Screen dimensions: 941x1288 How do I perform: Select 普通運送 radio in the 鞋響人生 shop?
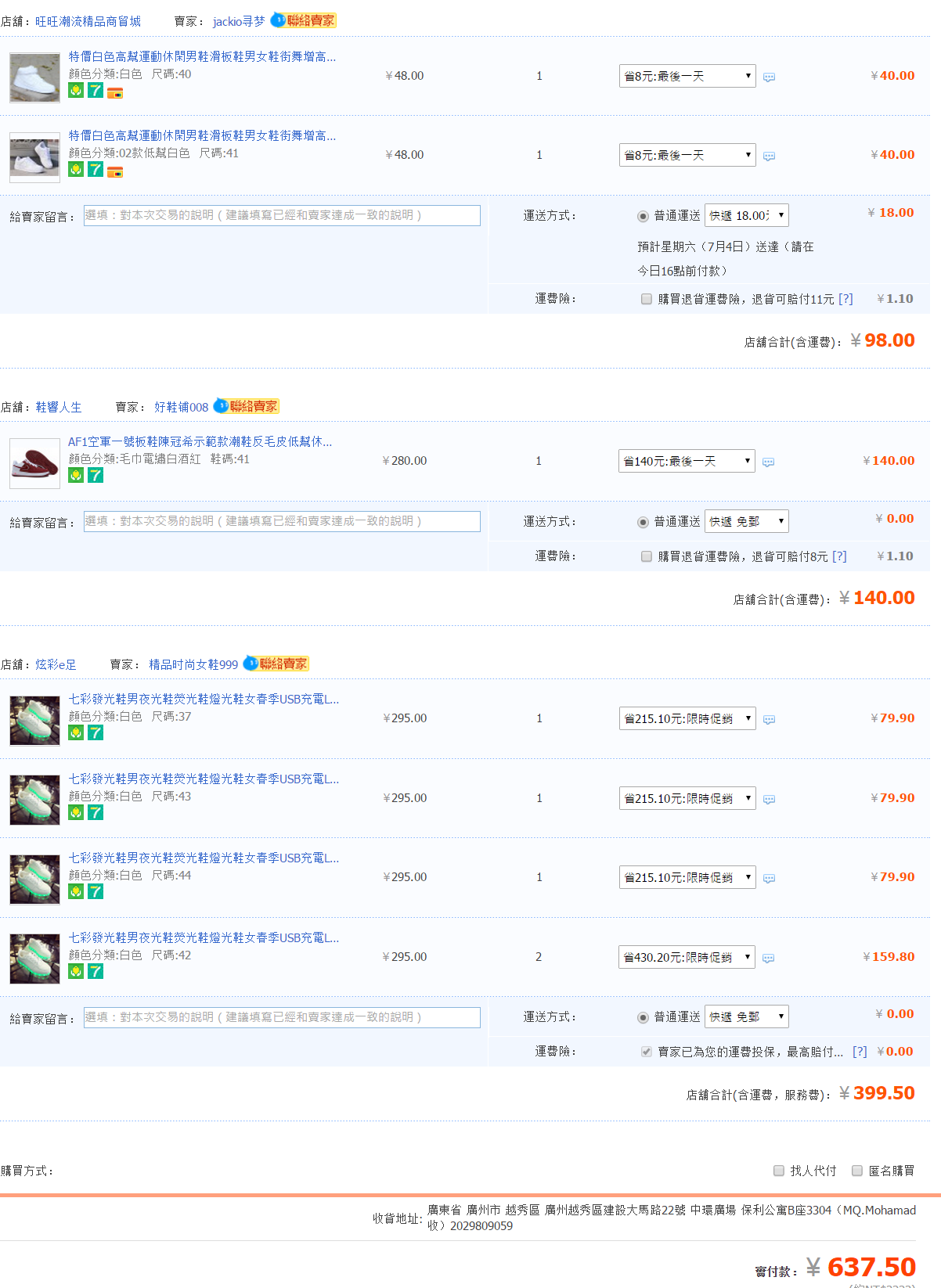click(644, 522)
